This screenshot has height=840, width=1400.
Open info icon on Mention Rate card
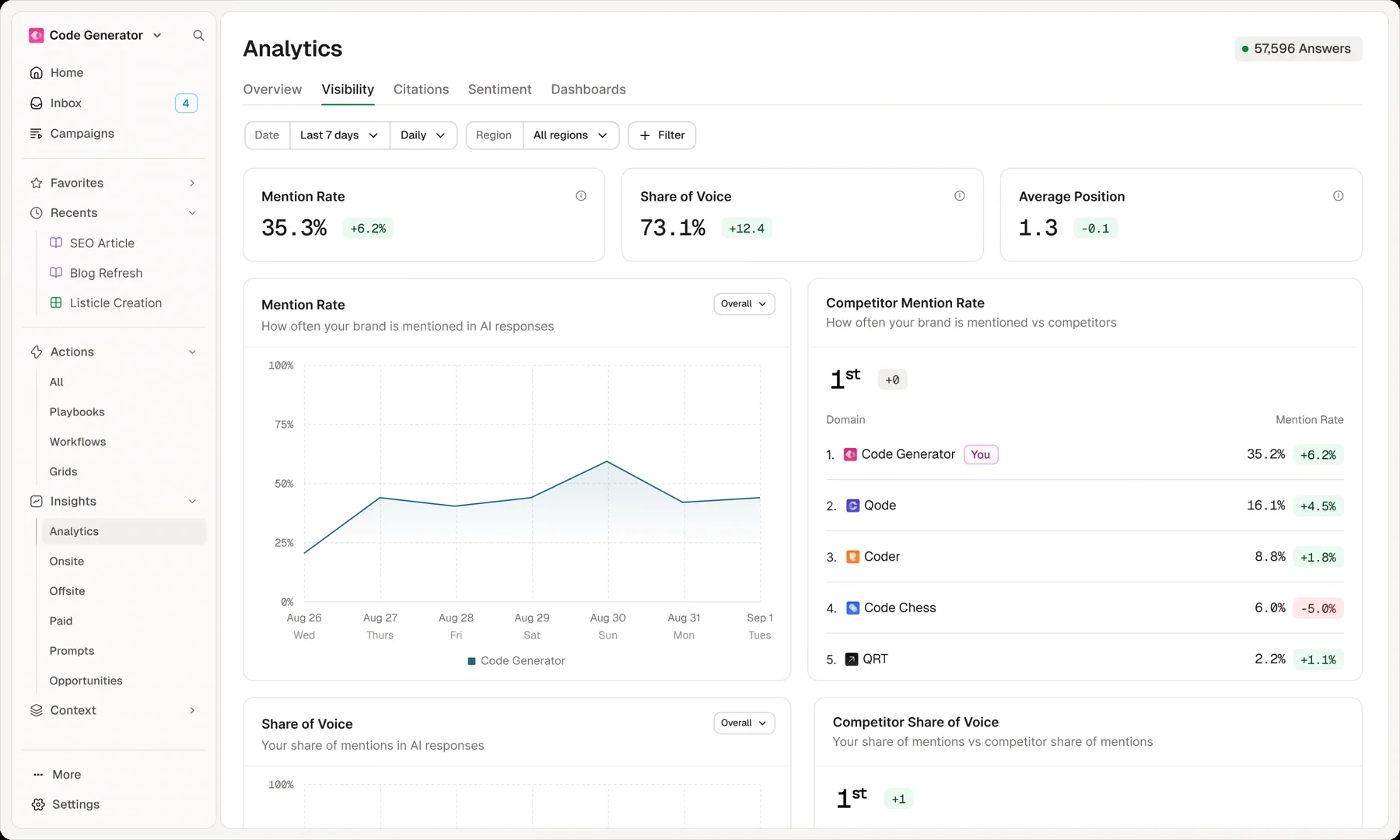tap(581, 196)
